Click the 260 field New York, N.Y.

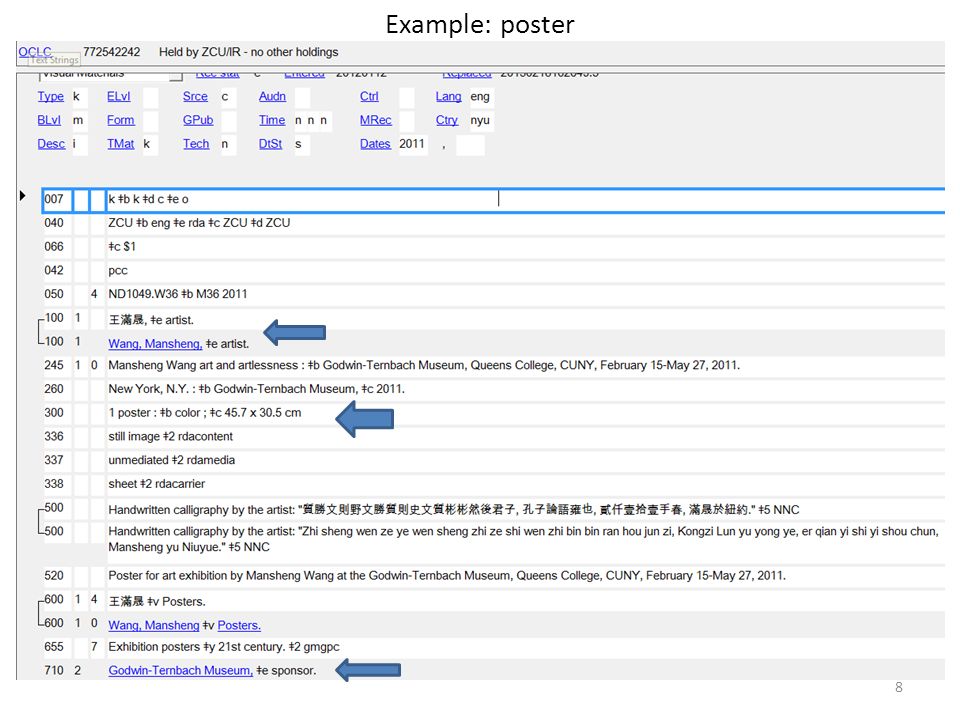(x=256, y=389)
